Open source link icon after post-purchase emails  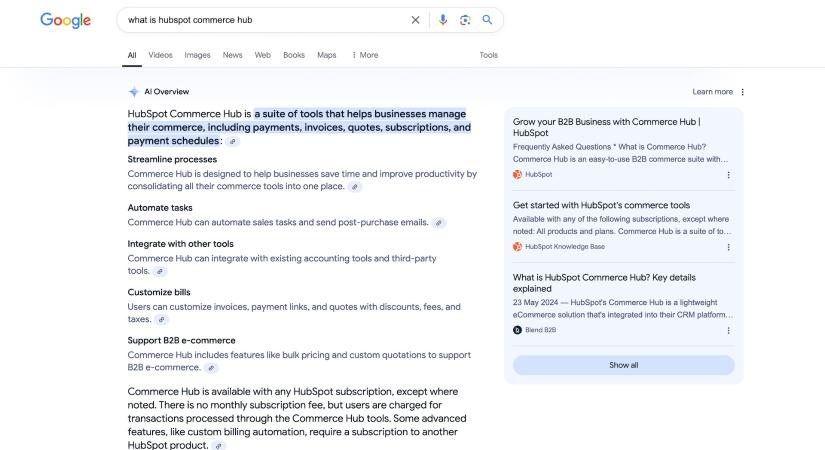(x=438, y=223)
